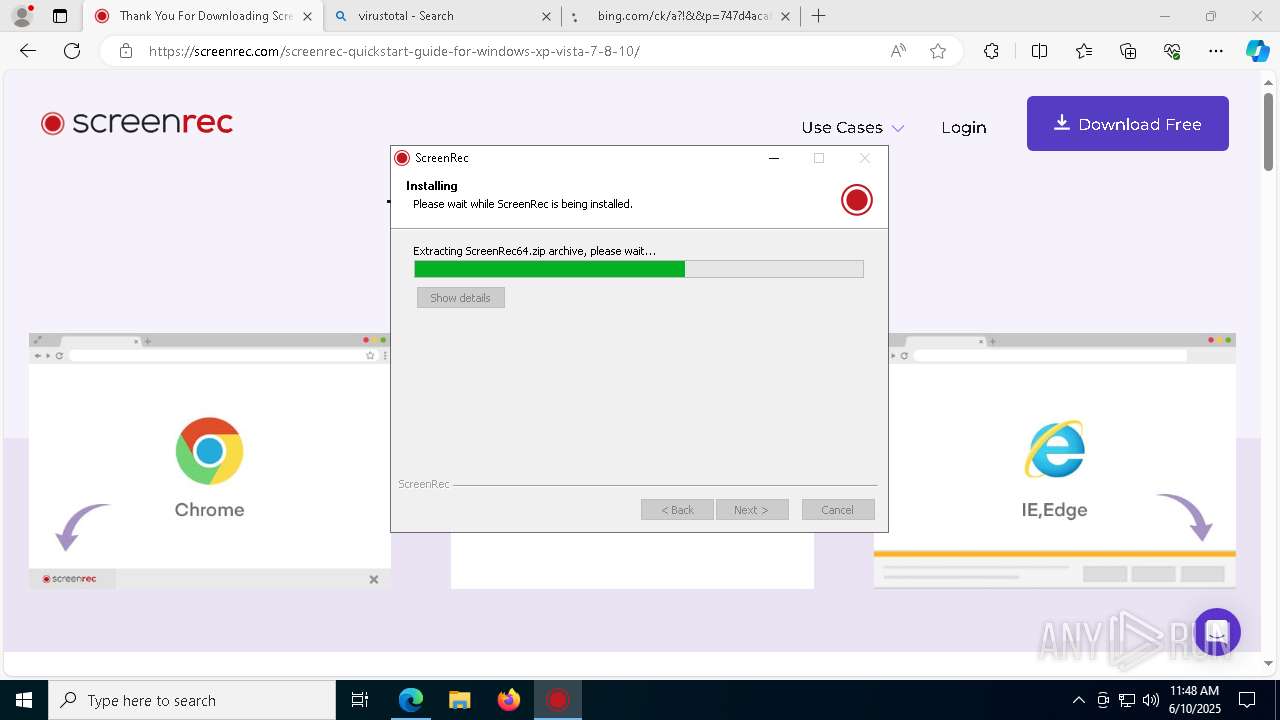Click the ScreenRec red record logo in installer
The height and width of the screenshot is (720, 1280).
pos(857,200)
